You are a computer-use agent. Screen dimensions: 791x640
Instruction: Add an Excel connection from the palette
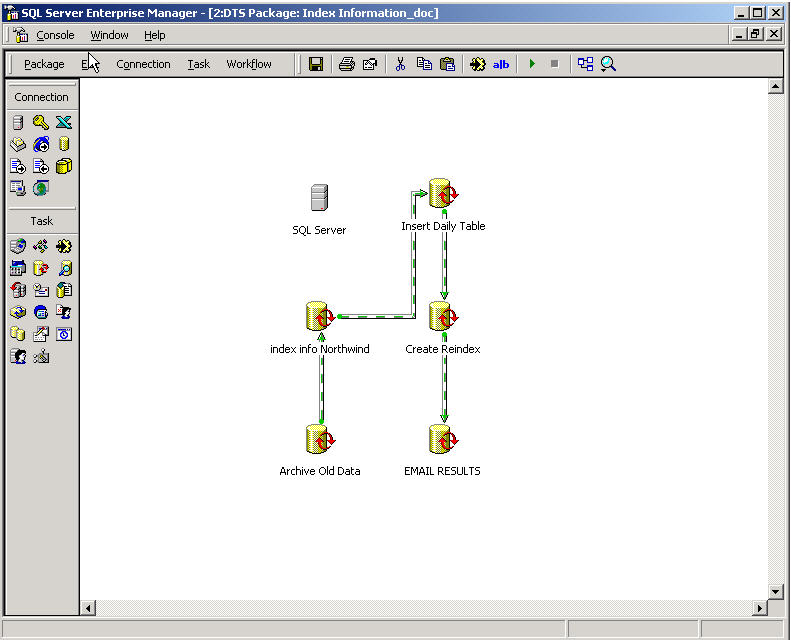coord(64,122)
